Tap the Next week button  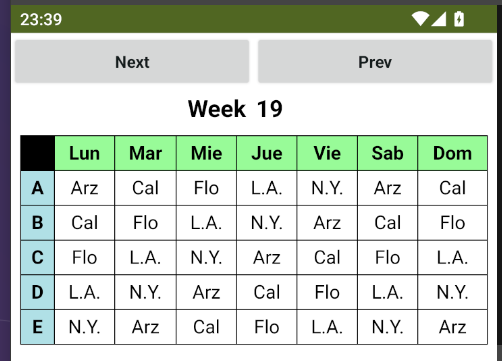coord(132,62)
